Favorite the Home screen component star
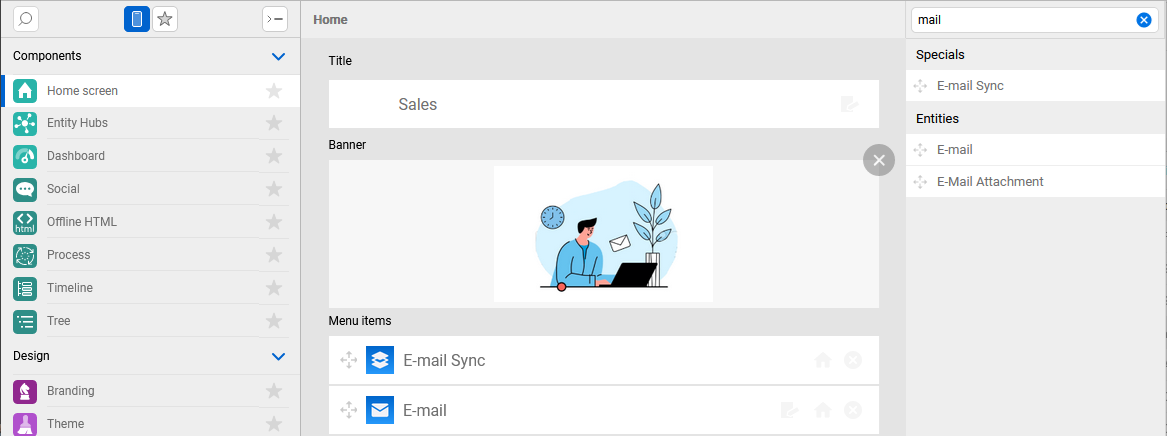 coord(274,91)
